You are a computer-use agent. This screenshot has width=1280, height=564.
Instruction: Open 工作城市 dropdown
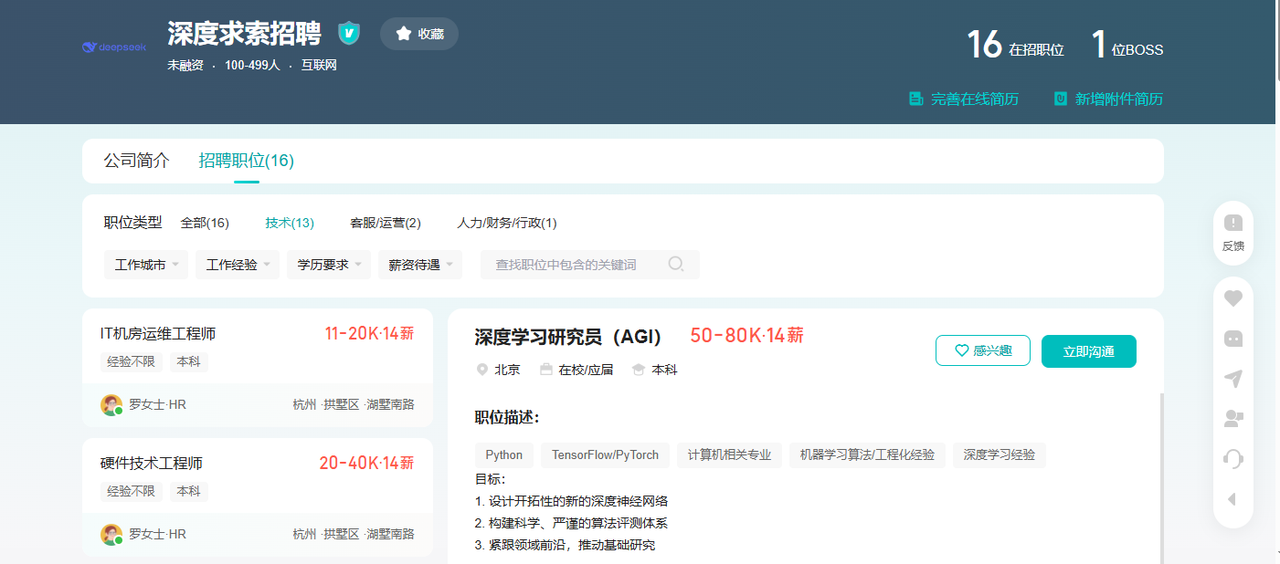[x=146, y=265]
